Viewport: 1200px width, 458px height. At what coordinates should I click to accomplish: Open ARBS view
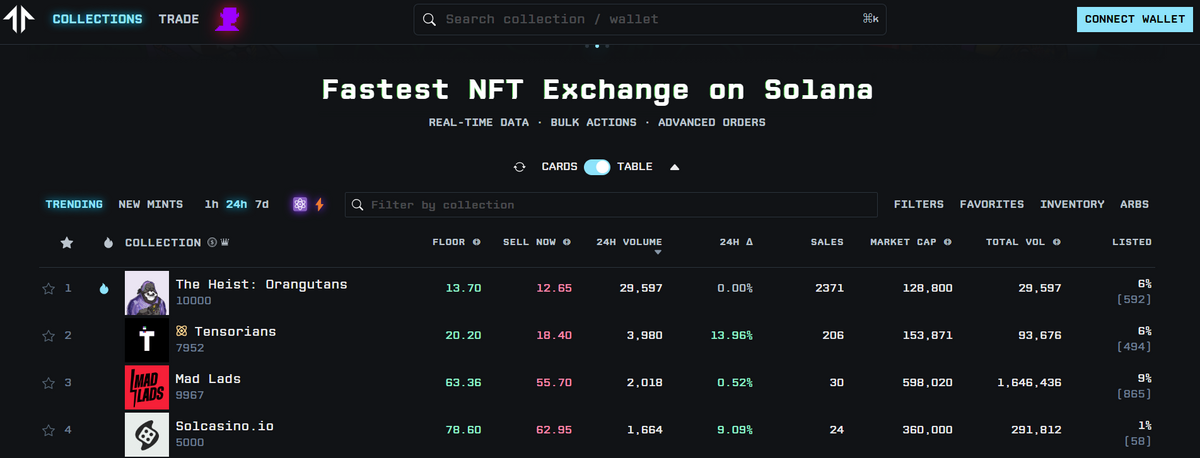(1134, 204)
